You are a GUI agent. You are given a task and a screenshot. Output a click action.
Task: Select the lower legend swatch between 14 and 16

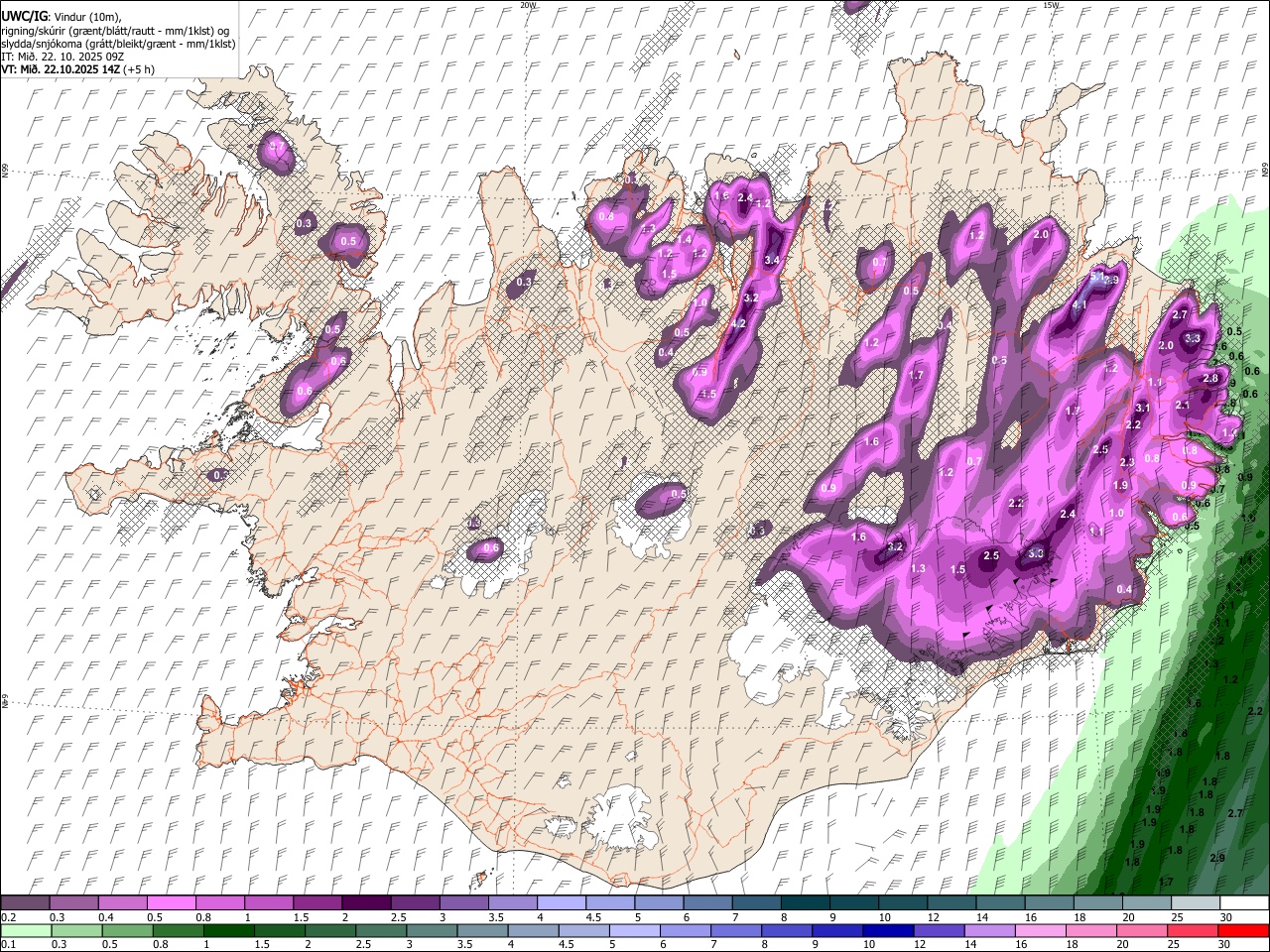click(988, 930)
